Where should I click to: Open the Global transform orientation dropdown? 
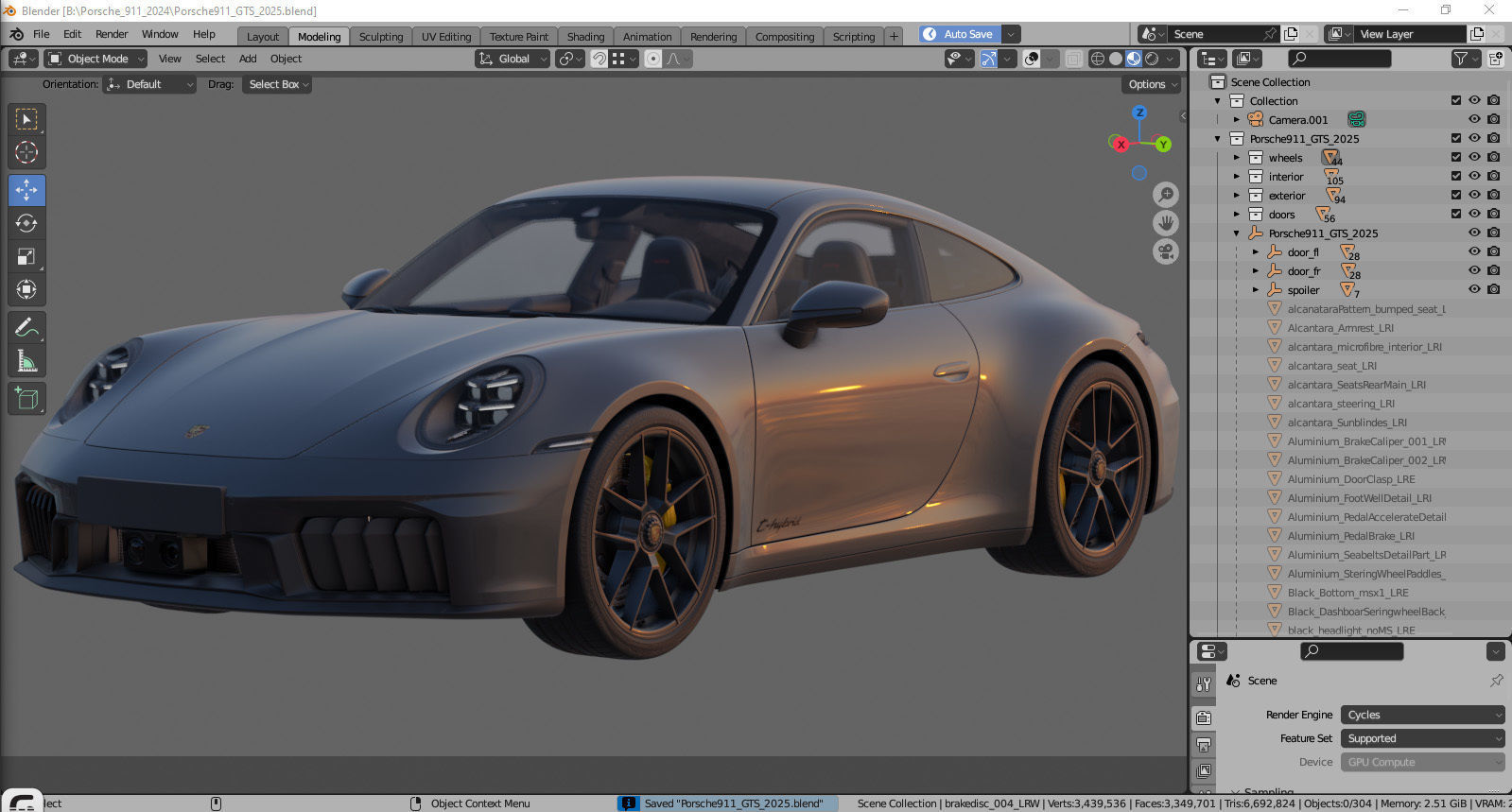point(513,59)
